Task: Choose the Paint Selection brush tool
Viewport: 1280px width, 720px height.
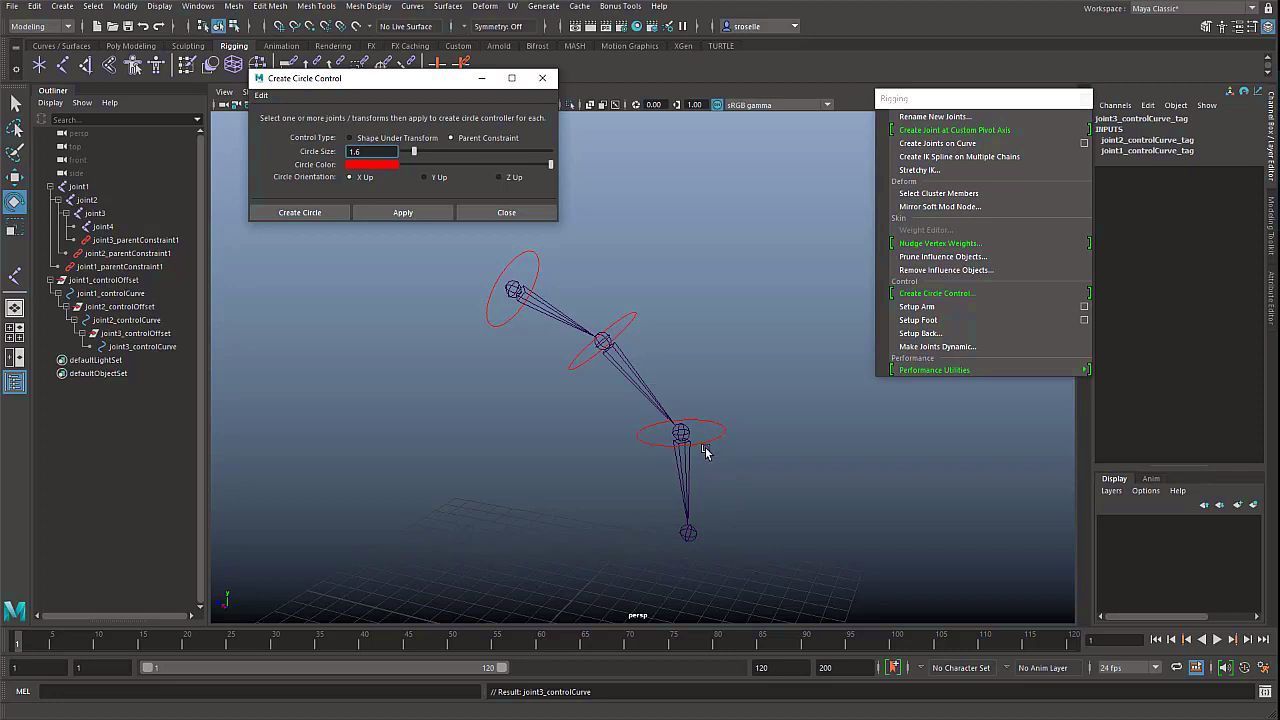Action: (15, 153)
